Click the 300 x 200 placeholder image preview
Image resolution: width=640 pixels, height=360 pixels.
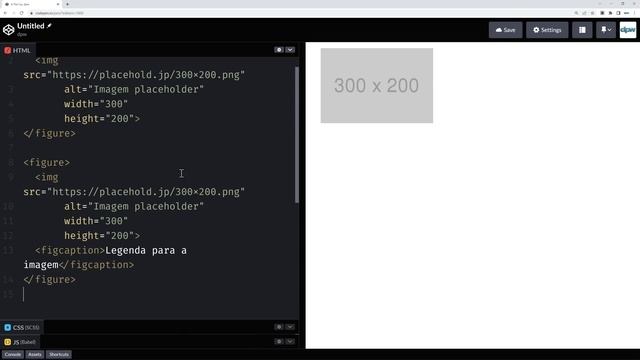click(377, 85)
